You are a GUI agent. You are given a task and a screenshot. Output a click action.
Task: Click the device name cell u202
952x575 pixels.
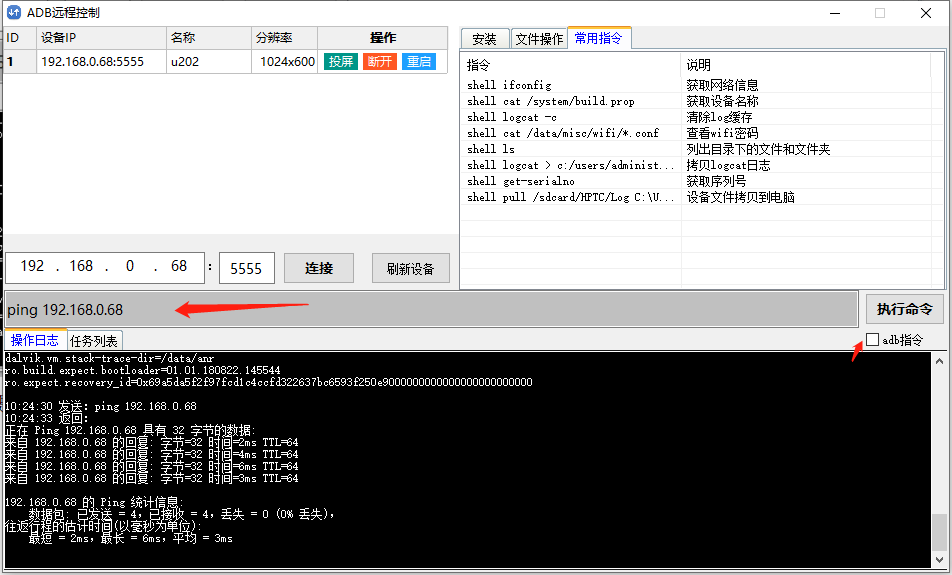click(209, 61)
